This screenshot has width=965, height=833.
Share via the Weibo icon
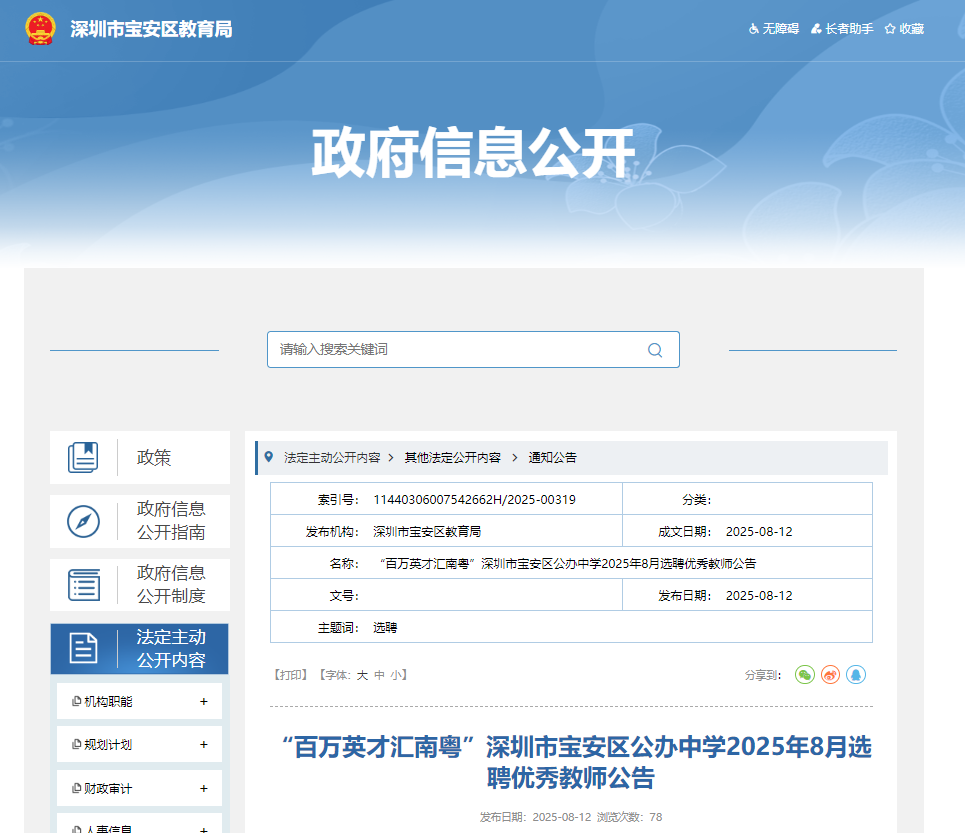(x=830, y=675)
